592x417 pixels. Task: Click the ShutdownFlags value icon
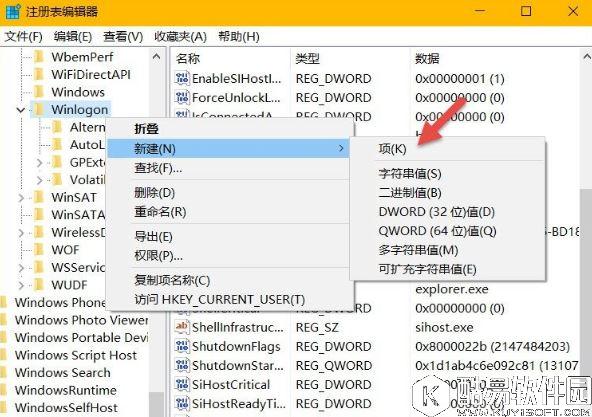[182, 346]
